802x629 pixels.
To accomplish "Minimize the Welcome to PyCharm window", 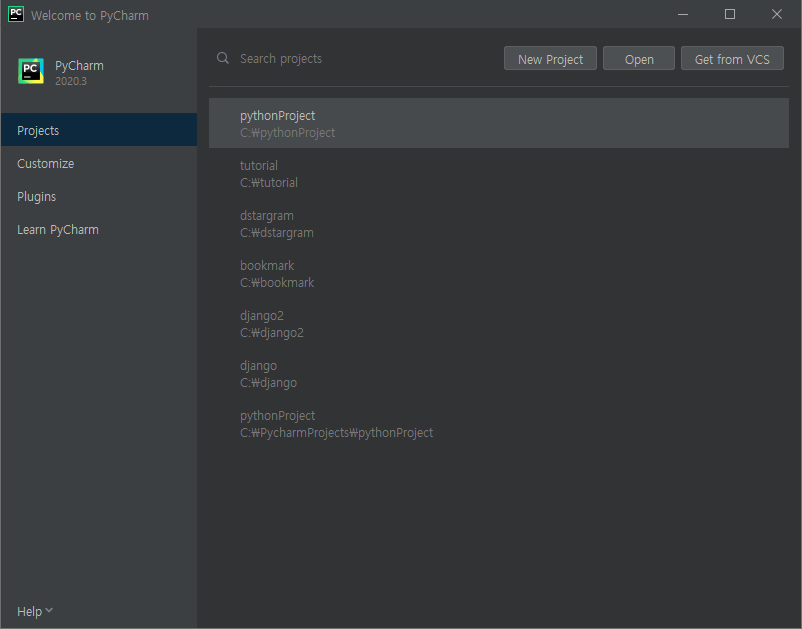I will 683,14.
